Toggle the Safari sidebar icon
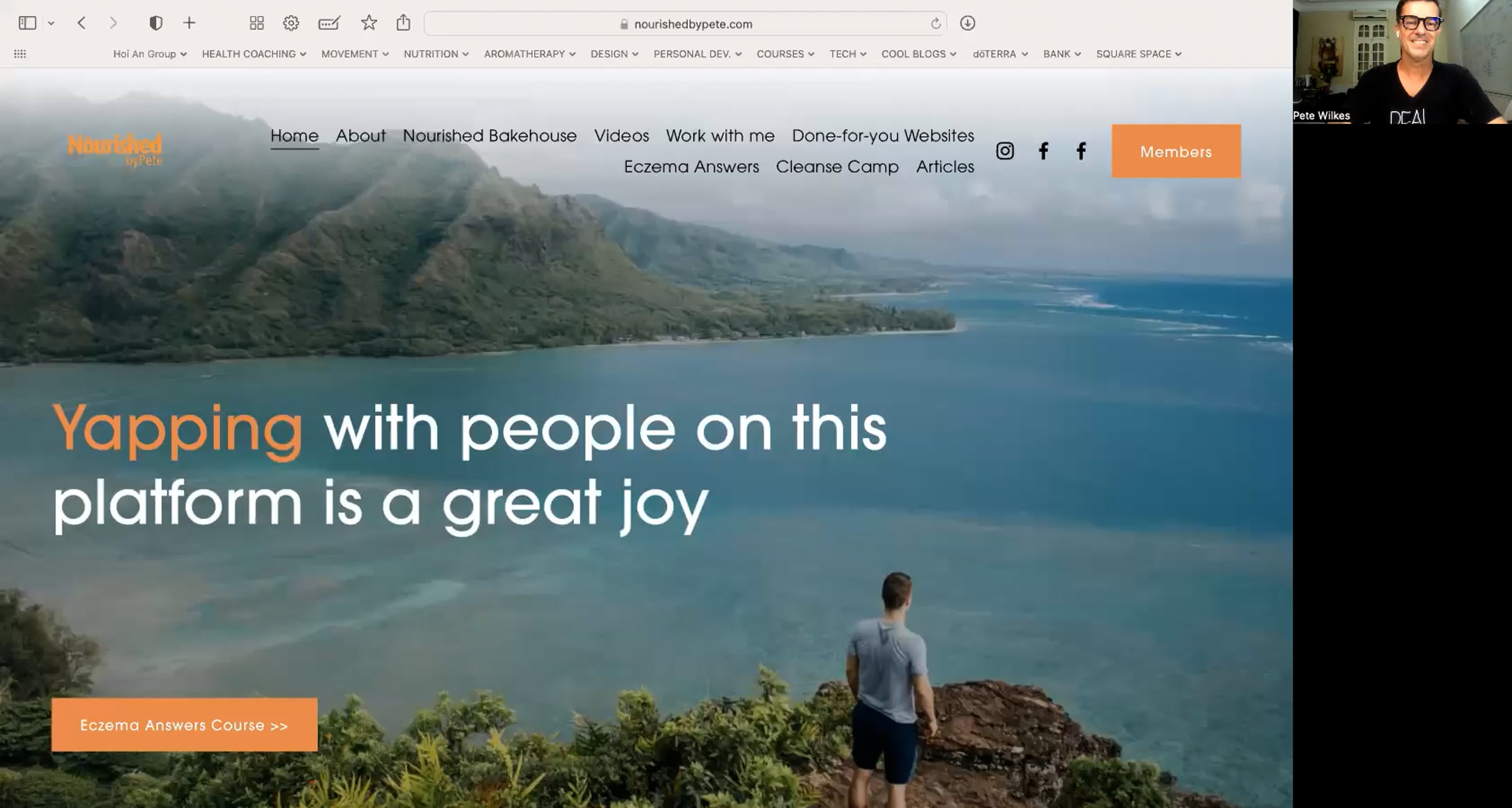 pyautogui.click(x=27, y=23)
